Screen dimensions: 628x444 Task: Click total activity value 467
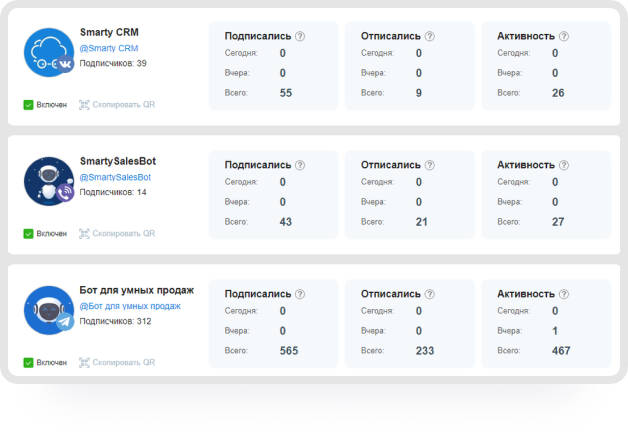[561, 351]
